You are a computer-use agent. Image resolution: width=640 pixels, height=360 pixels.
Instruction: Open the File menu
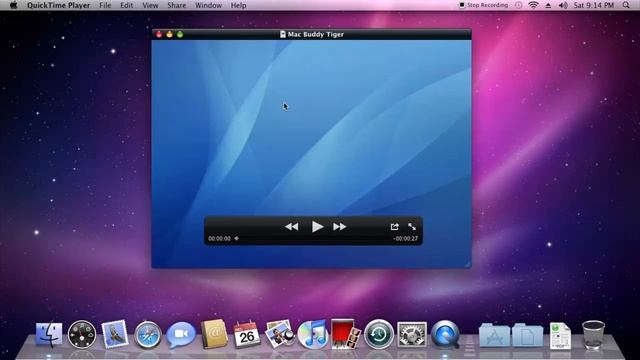coord(105,5)
